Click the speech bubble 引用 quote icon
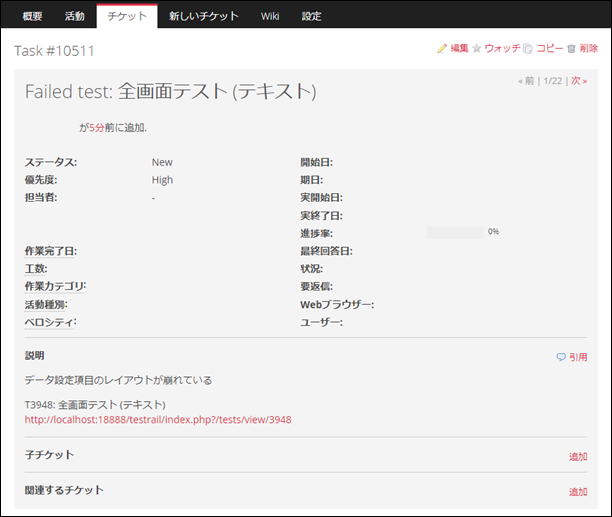This screenshot has width=612, height=517. (x=561, y=357)
